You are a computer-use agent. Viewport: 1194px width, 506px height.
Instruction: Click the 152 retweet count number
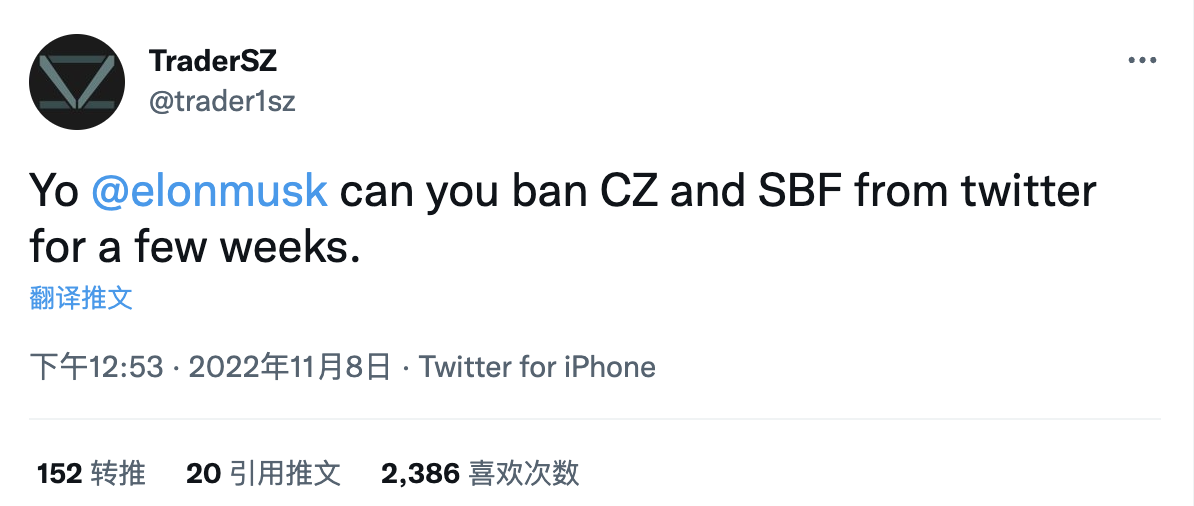(x=59, y=473)
